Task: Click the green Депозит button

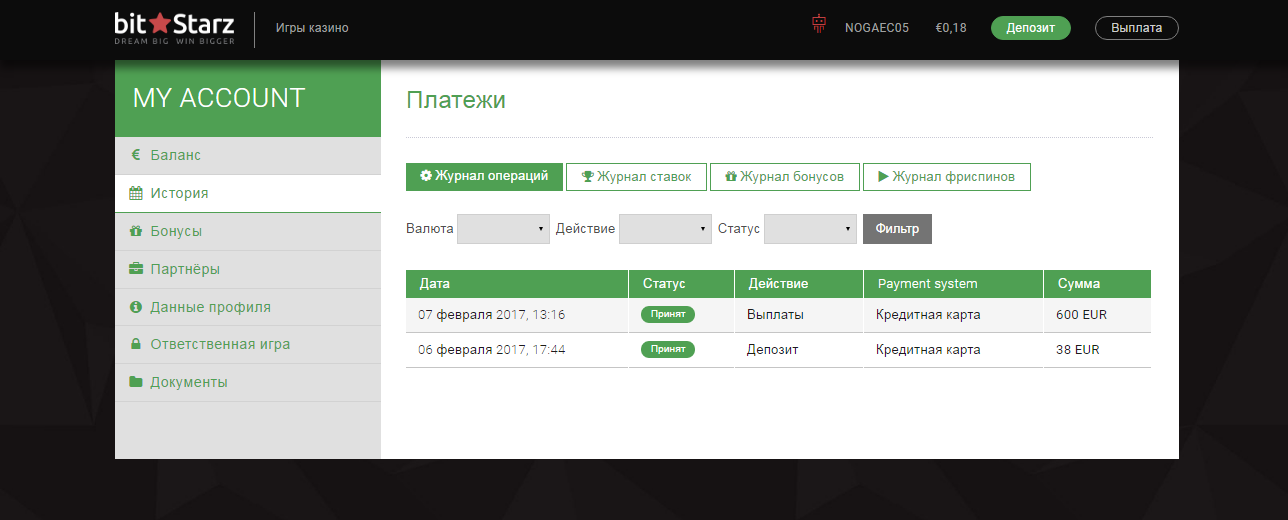Action: click(x=1031, y=28)
